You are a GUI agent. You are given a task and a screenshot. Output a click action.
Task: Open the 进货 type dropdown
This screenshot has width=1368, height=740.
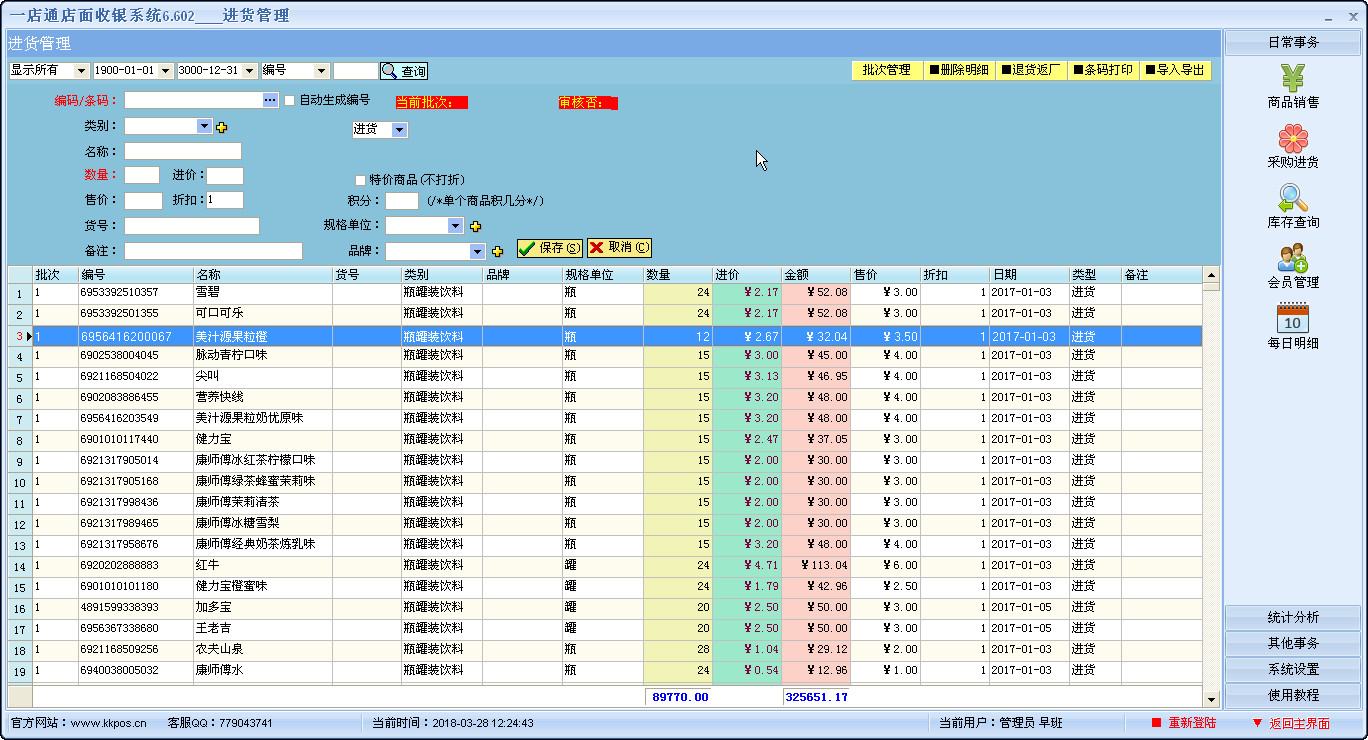pos(399,130)
